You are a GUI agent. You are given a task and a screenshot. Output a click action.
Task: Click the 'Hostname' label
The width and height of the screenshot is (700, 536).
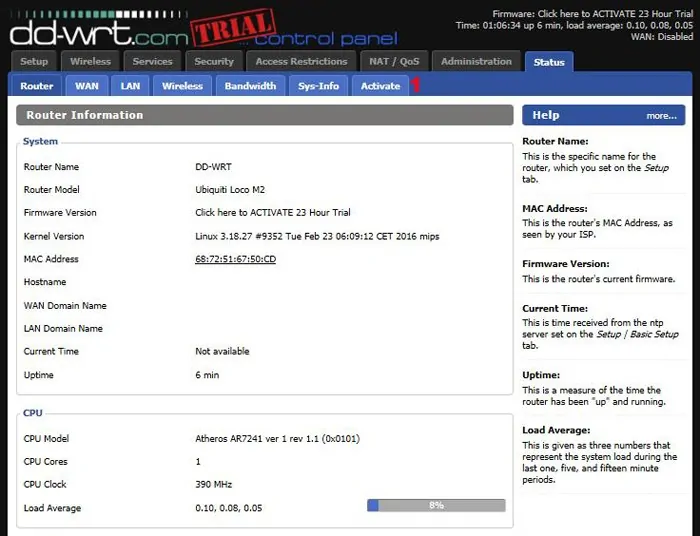coord(45,282)
